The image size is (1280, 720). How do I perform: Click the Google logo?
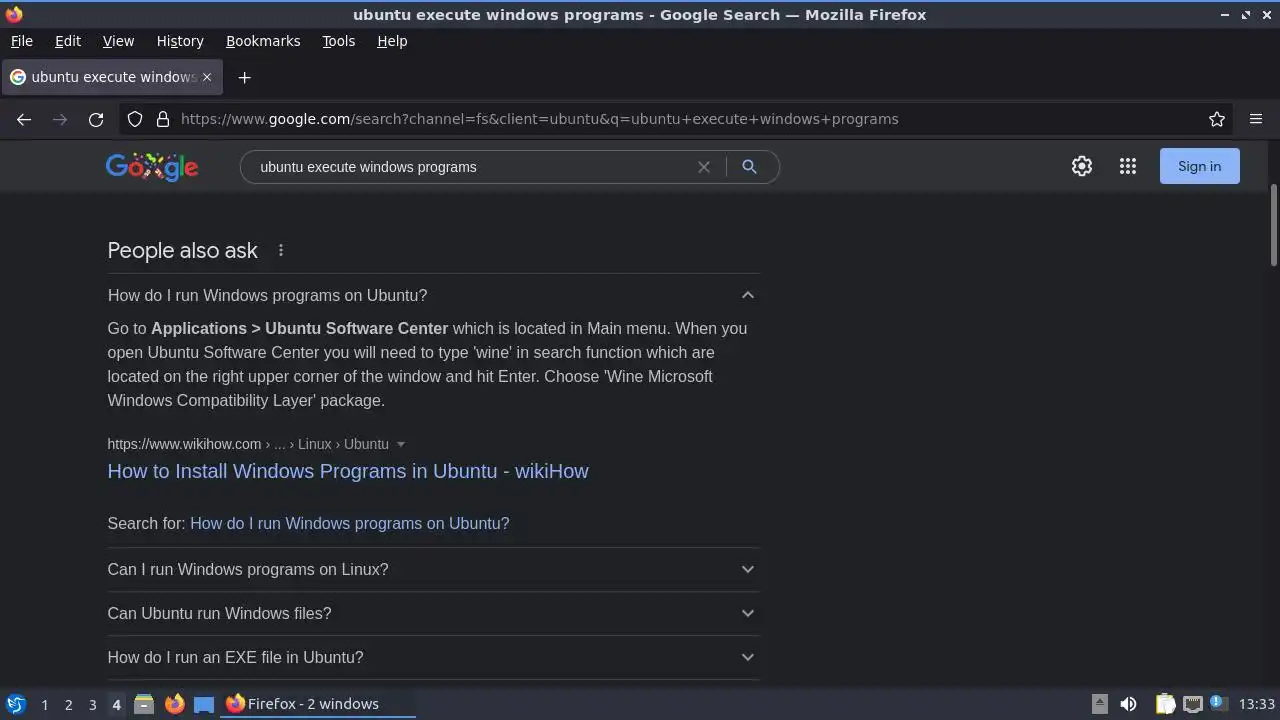(x=152, y=167)
